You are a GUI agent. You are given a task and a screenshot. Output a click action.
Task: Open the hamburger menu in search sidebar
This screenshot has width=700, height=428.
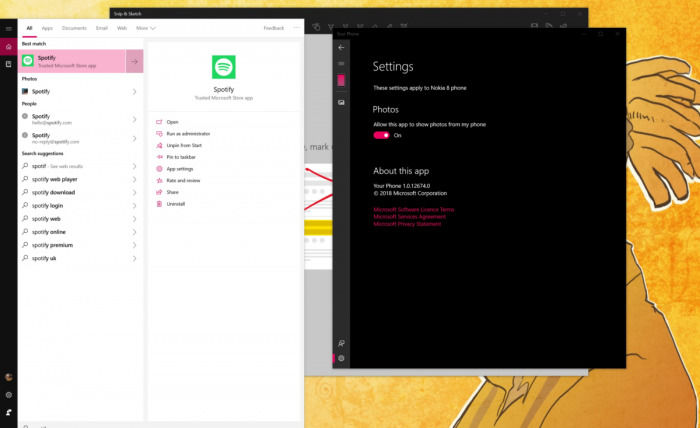(9, 29)
